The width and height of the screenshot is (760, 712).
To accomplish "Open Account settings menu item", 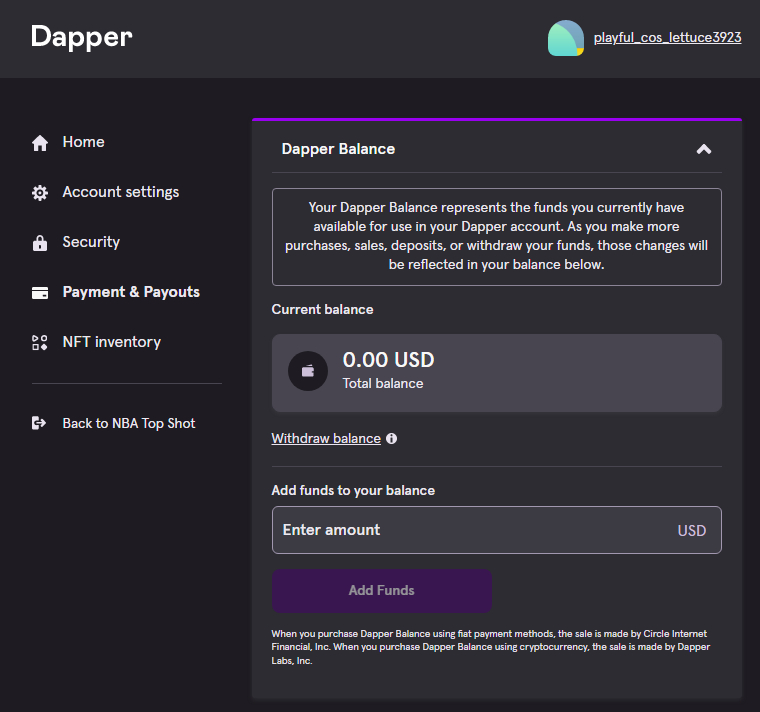I will 121,192.
